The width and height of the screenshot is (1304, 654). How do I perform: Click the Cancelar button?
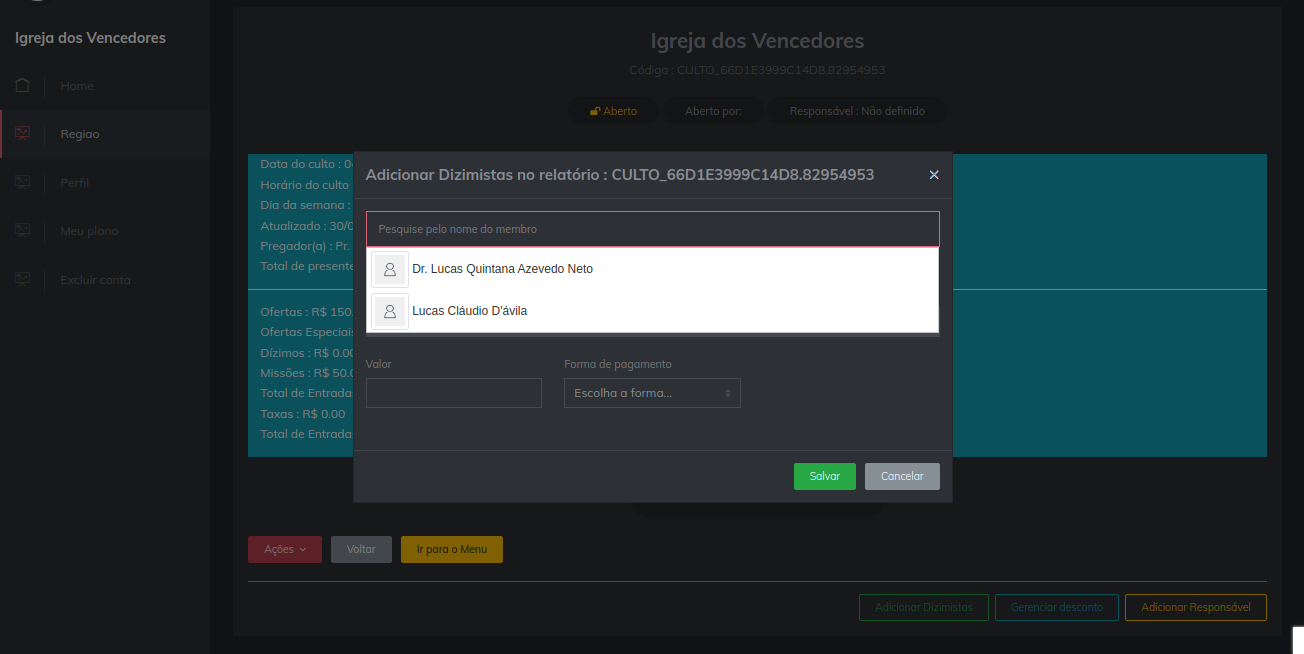pyautogui.click(x=902, y=476)
